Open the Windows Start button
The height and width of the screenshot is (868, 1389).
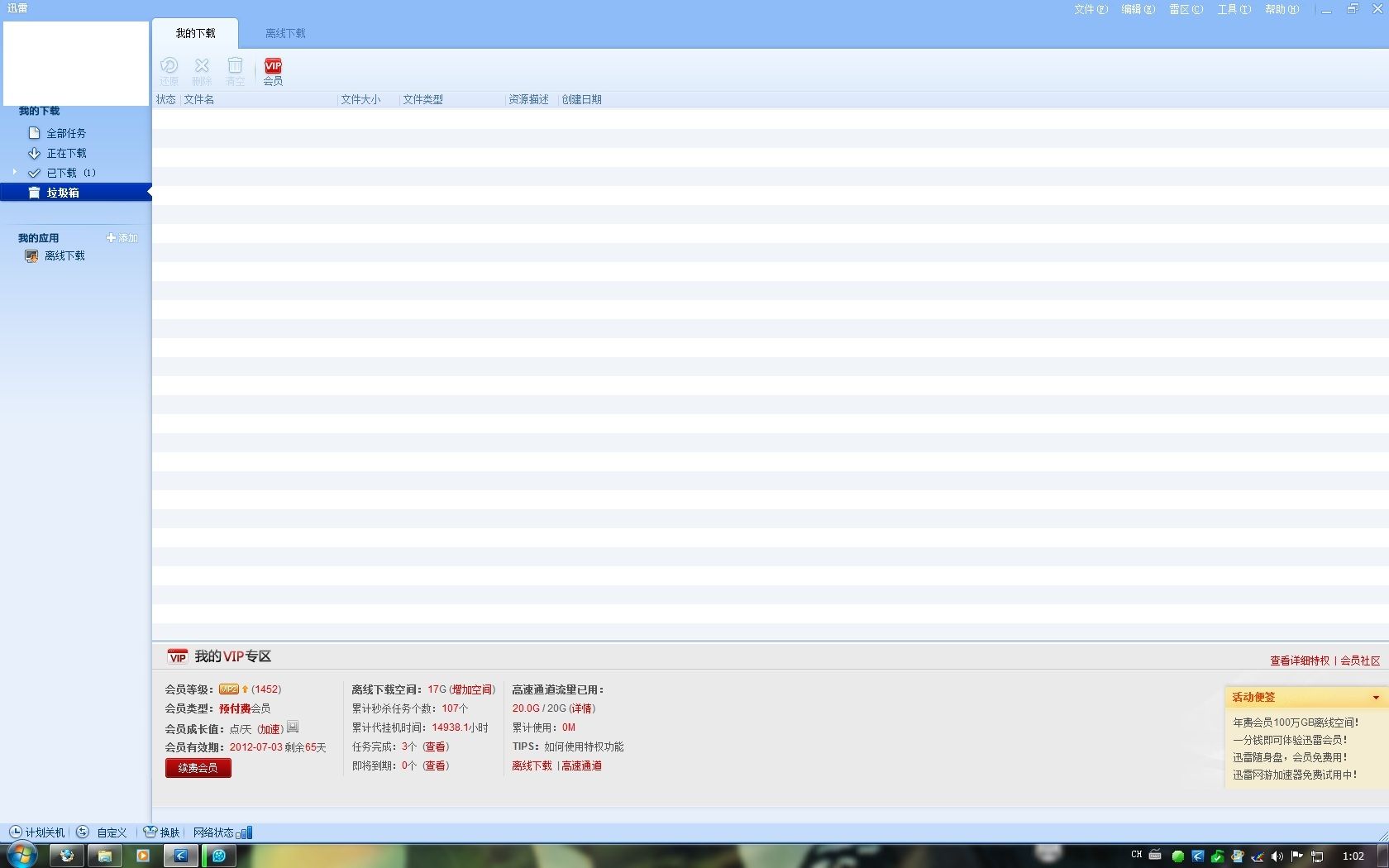click(21, 856)
